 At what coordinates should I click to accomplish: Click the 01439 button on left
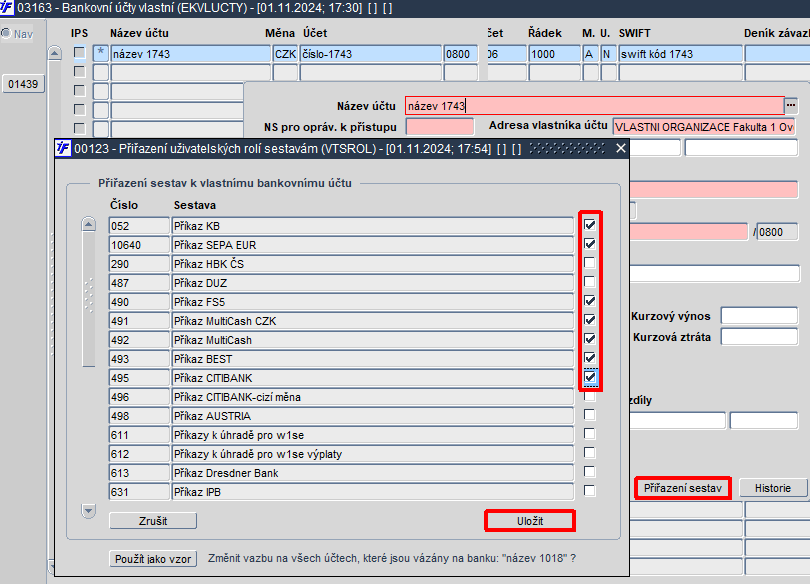click(x=23, y=84)
